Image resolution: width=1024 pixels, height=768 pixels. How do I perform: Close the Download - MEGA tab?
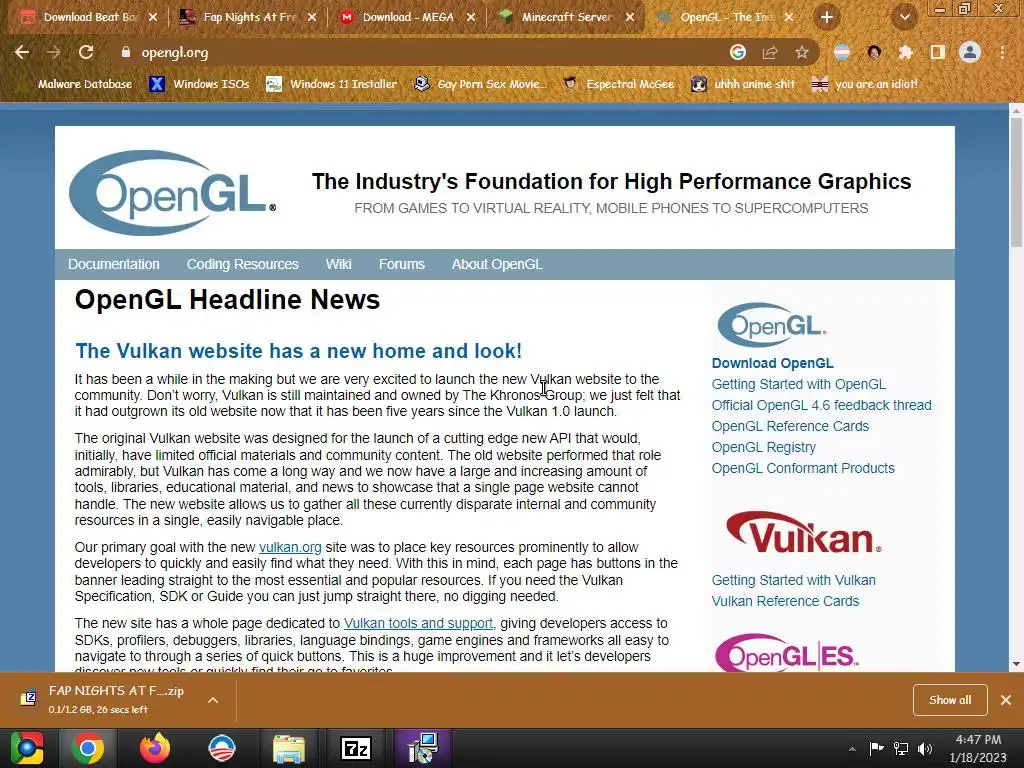click(471, 17)
